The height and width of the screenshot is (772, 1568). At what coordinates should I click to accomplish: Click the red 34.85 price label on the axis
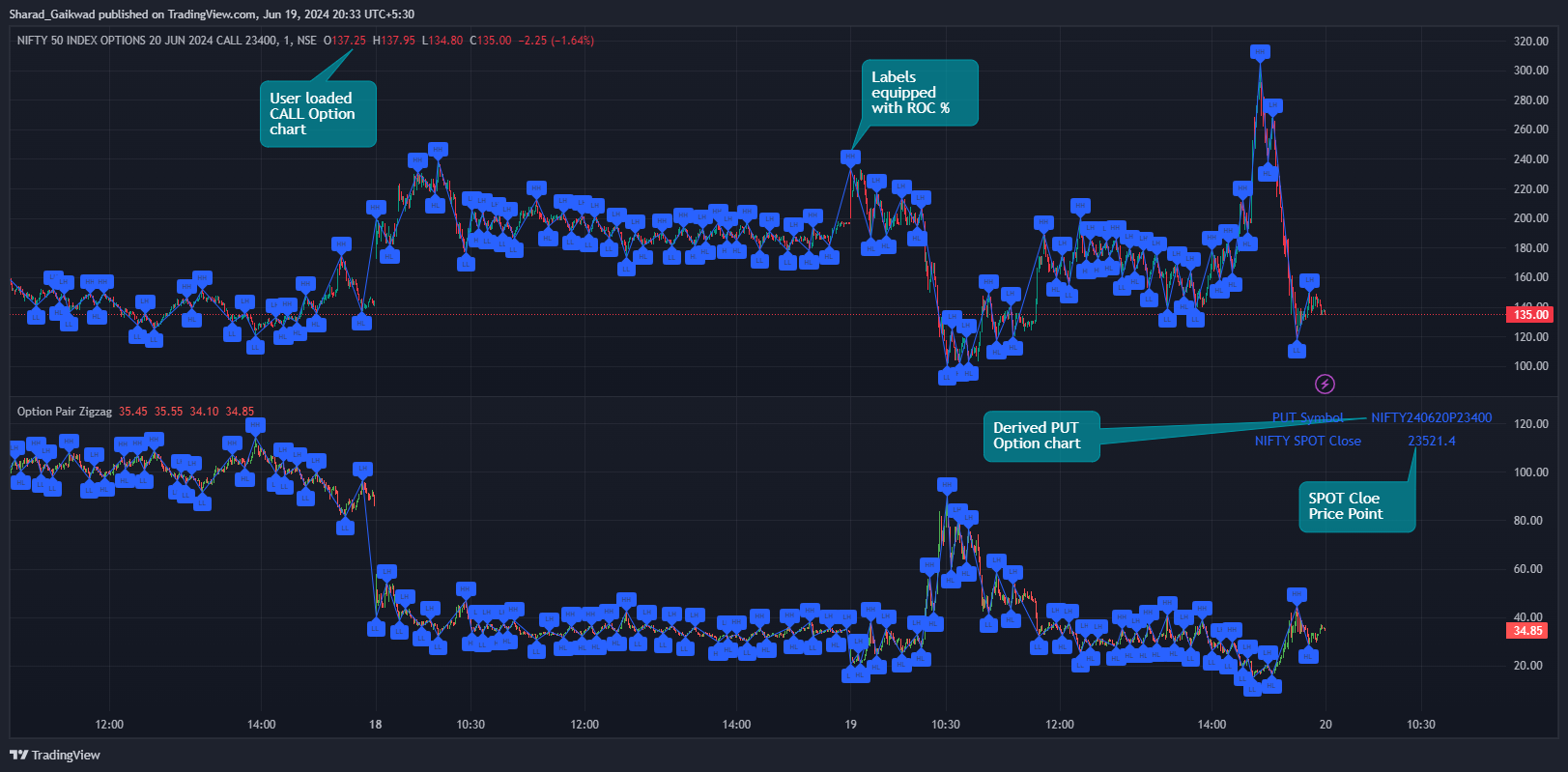[1527, 631]
